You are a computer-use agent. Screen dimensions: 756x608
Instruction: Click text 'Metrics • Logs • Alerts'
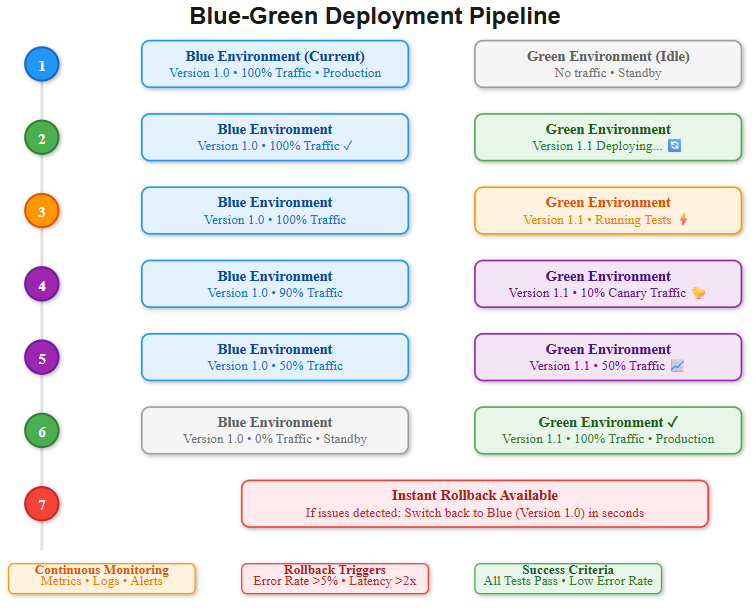click(102, 581)
